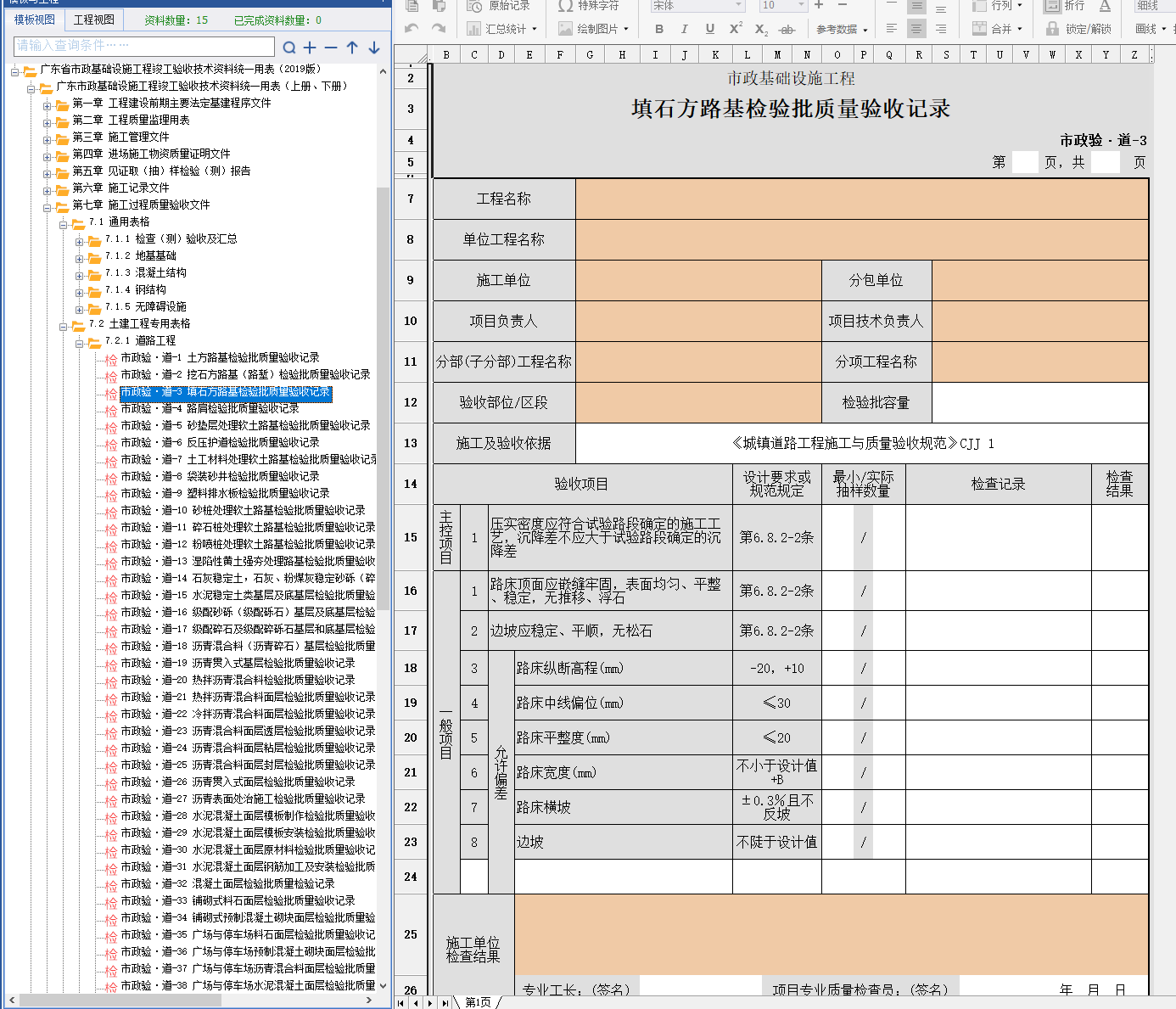Click the 工程名称 orange input cell
1176x1009 pixels.
click(x=861, y=199)
